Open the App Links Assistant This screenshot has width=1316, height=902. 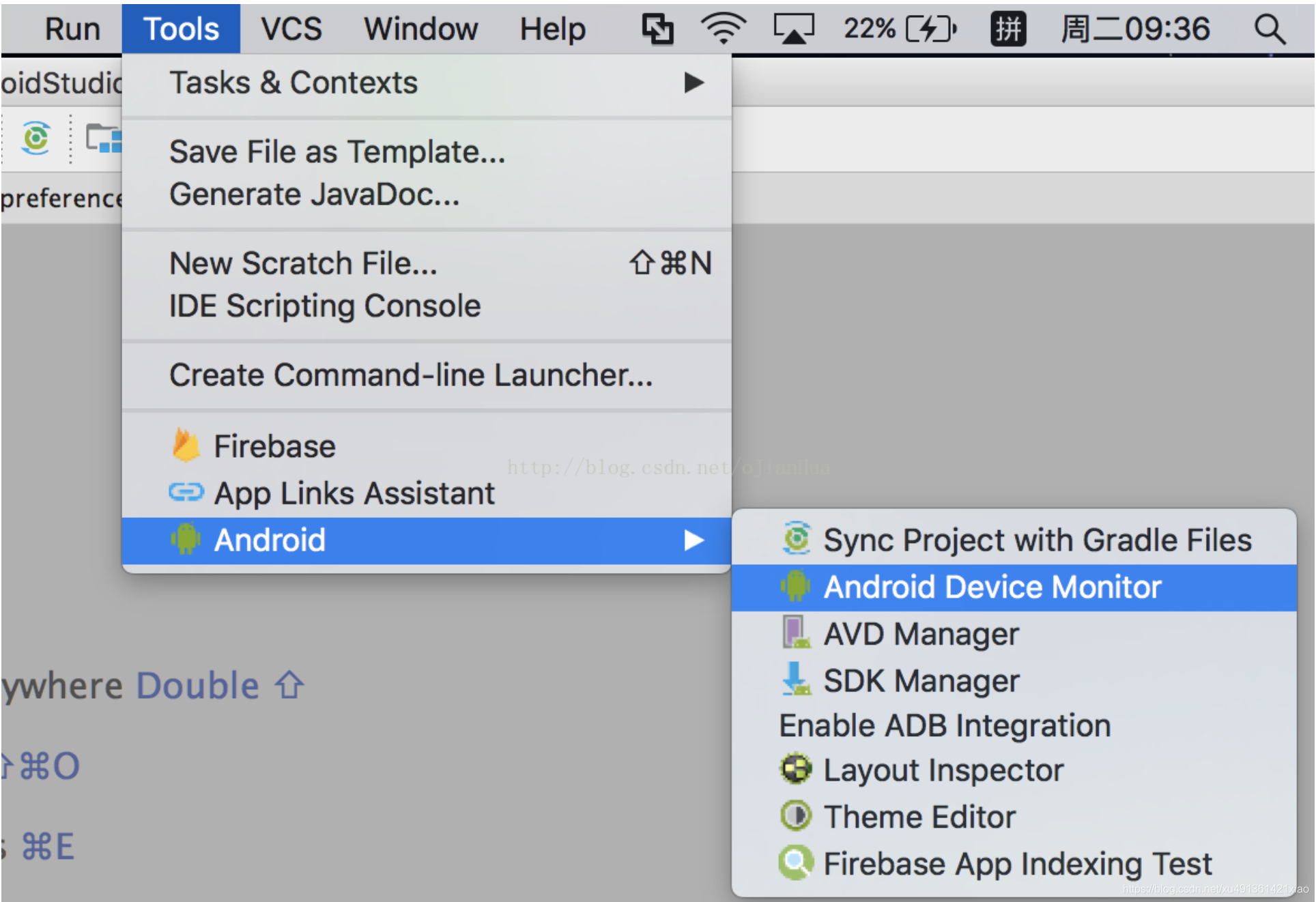coord(354,493)
